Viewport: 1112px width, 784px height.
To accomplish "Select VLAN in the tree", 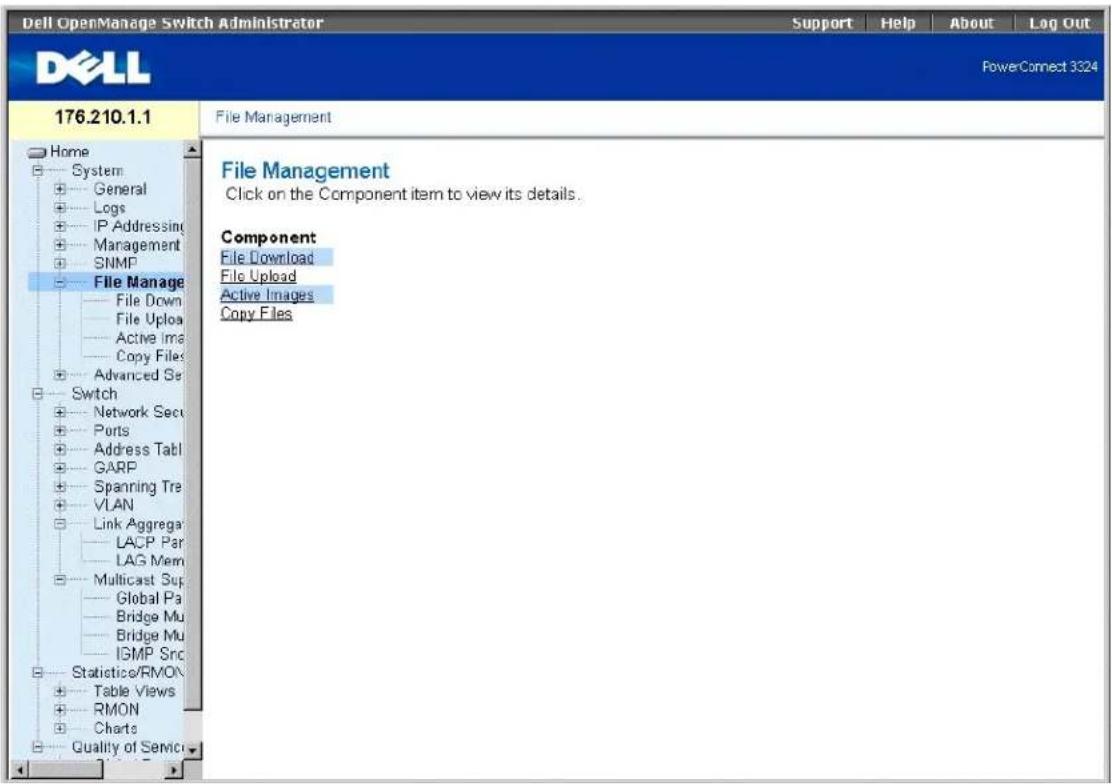I will tap(113, 505).
